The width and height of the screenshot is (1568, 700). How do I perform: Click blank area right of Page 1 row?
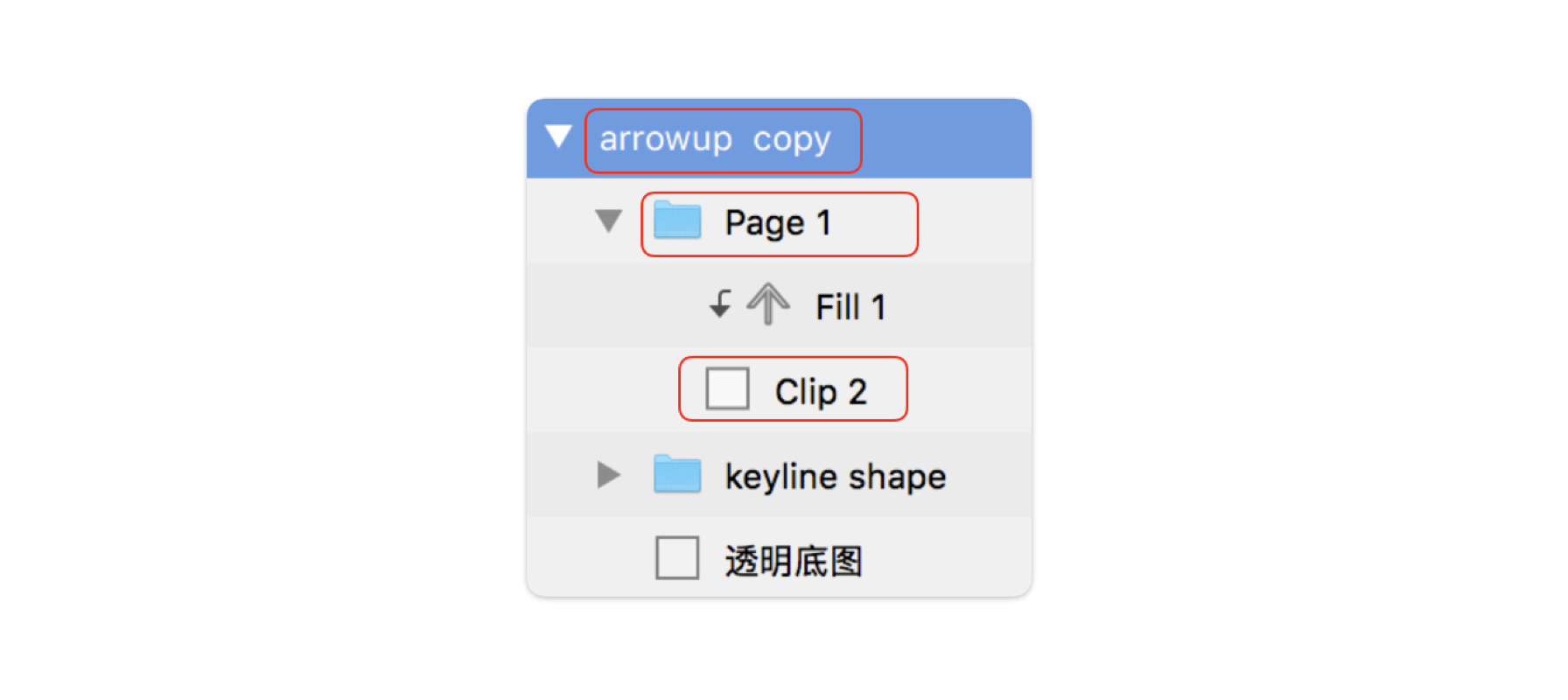click(x=976, y=222)
